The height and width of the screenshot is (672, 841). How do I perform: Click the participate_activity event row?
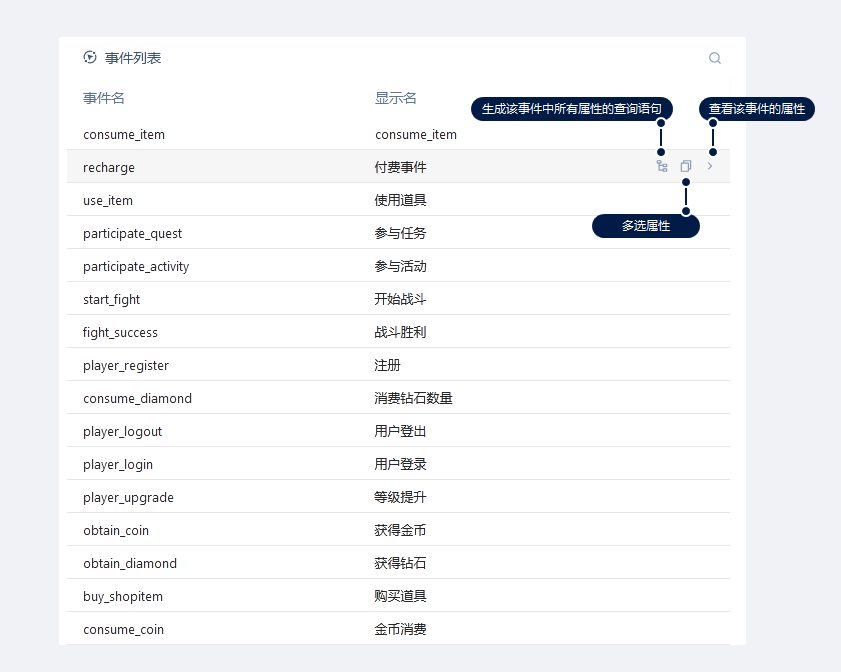click(136, 267)
